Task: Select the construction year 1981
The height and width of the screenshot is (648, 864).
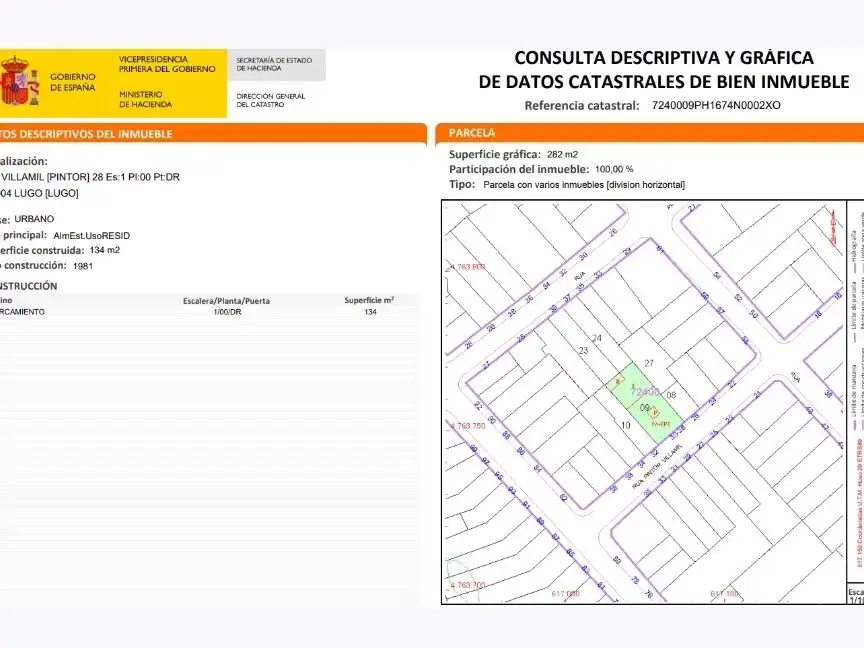Action: point(83,266)
